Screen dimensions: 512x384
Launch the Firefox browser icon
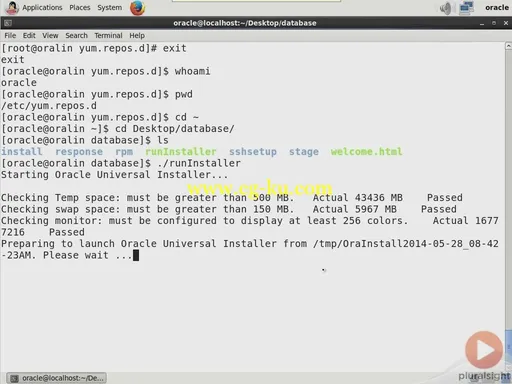tap(137, 8)
